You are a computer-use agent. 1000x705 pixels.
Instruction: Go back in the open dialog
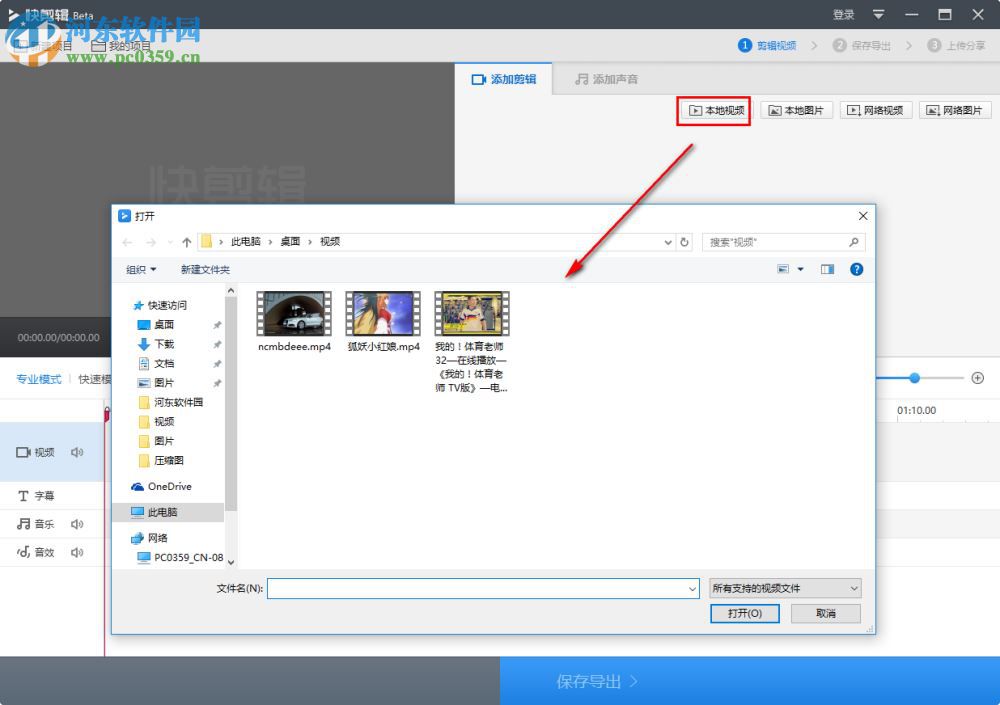click(127, 242)
